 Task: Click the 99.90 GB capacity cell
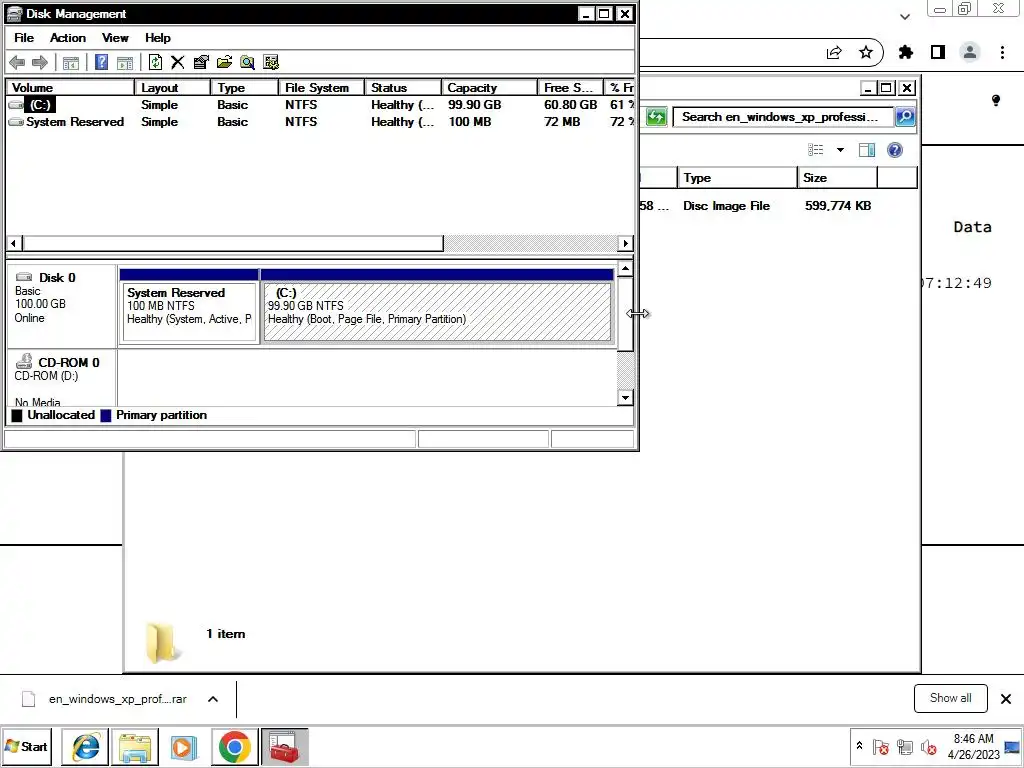tap(475, 104)
